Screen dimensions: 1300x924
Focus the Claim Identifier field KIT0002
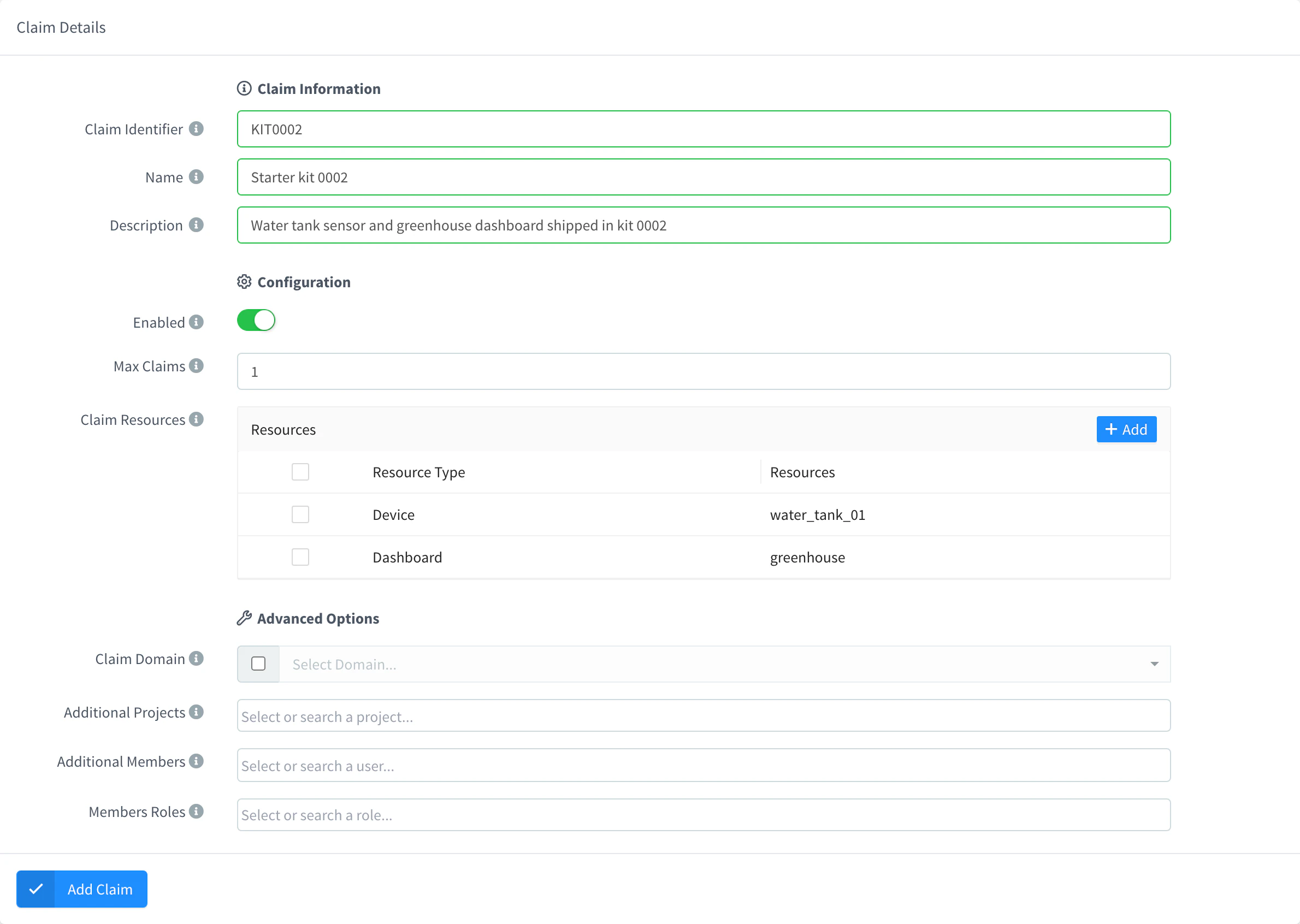coord(704,129)
